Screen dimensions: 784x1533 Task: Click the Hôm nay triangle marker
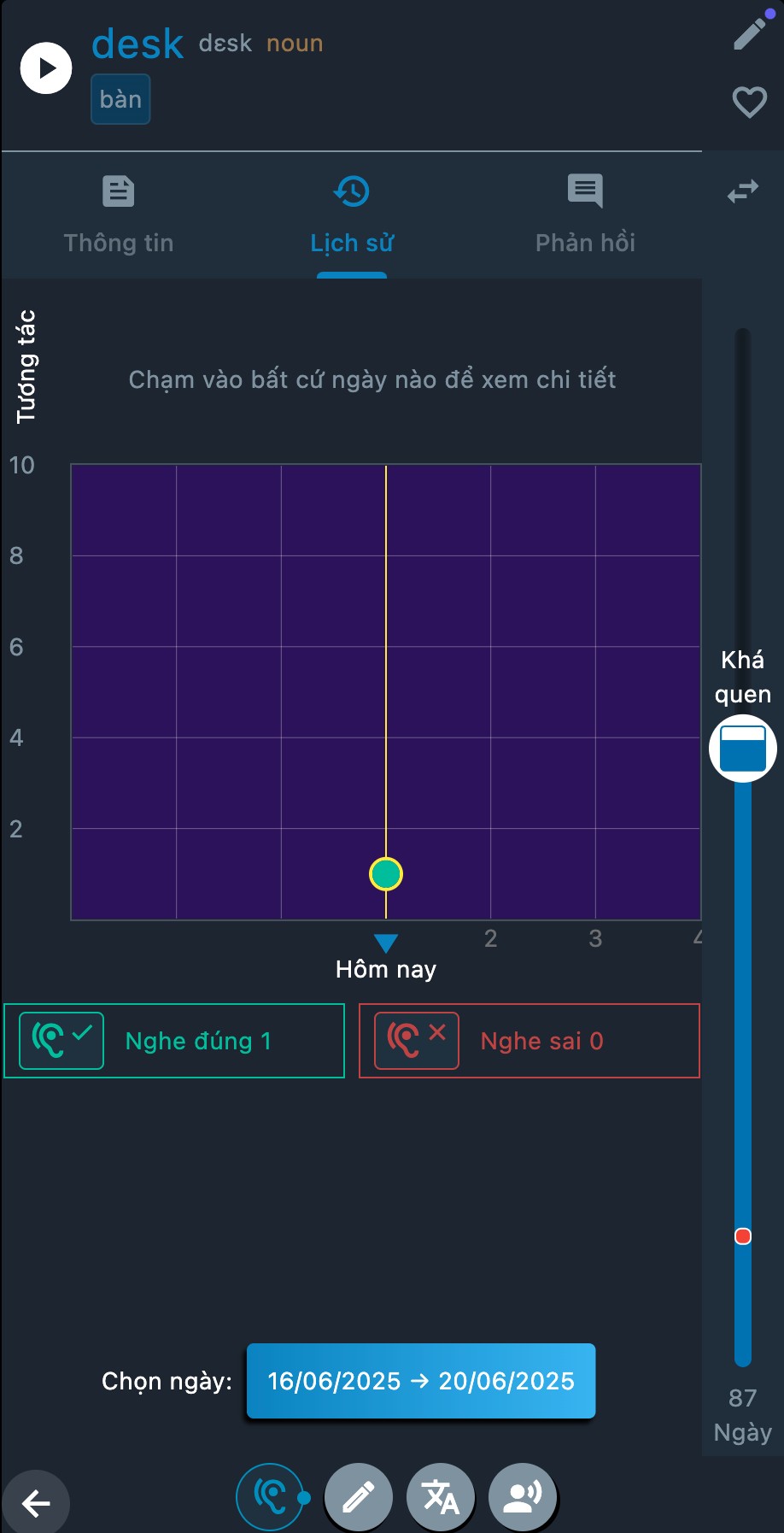click(386, 943)
